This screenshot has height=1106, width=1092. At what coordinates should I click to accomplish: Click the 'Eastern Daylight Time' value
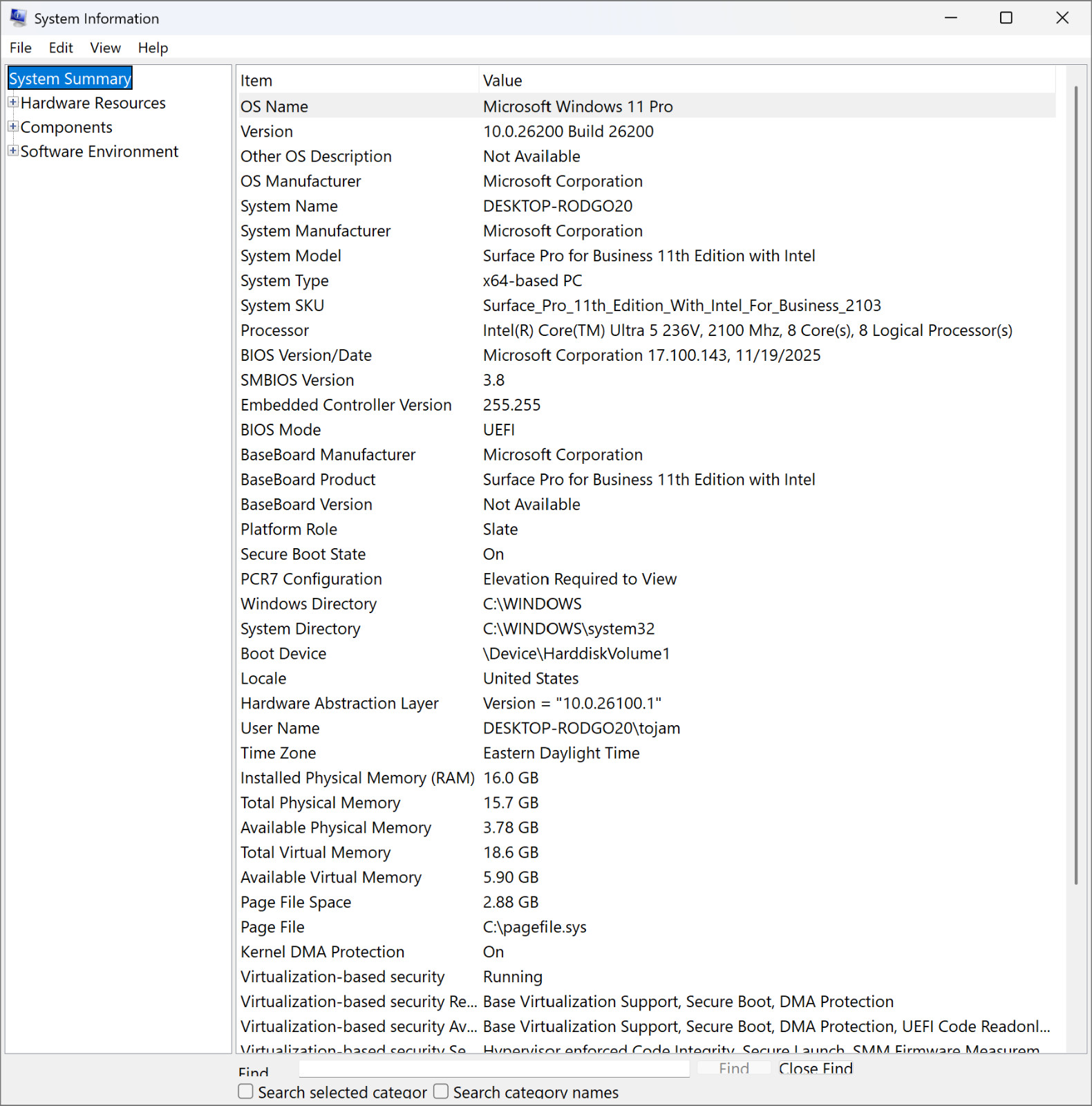[561, 753]
